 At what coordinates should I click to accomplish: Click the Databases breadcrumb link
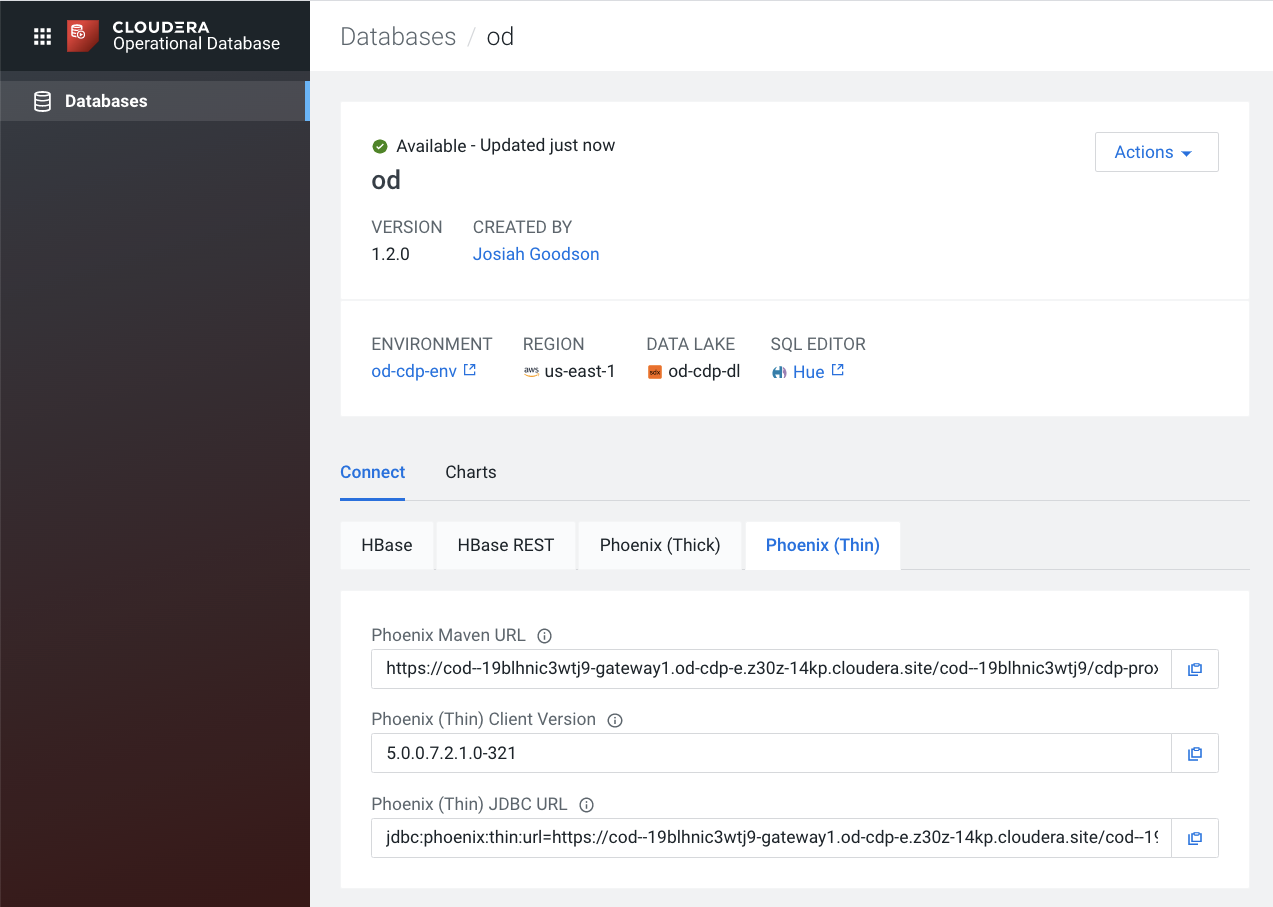(398, 36)
